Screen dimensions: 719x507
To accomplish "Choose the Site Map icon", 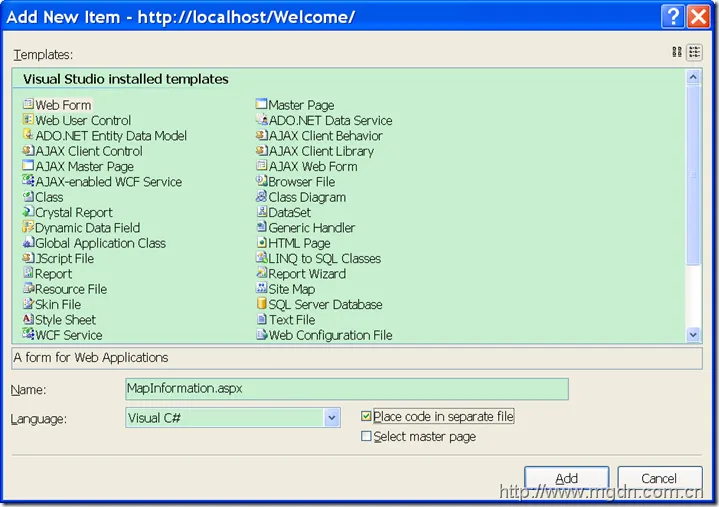I will [x=261, y=288].
